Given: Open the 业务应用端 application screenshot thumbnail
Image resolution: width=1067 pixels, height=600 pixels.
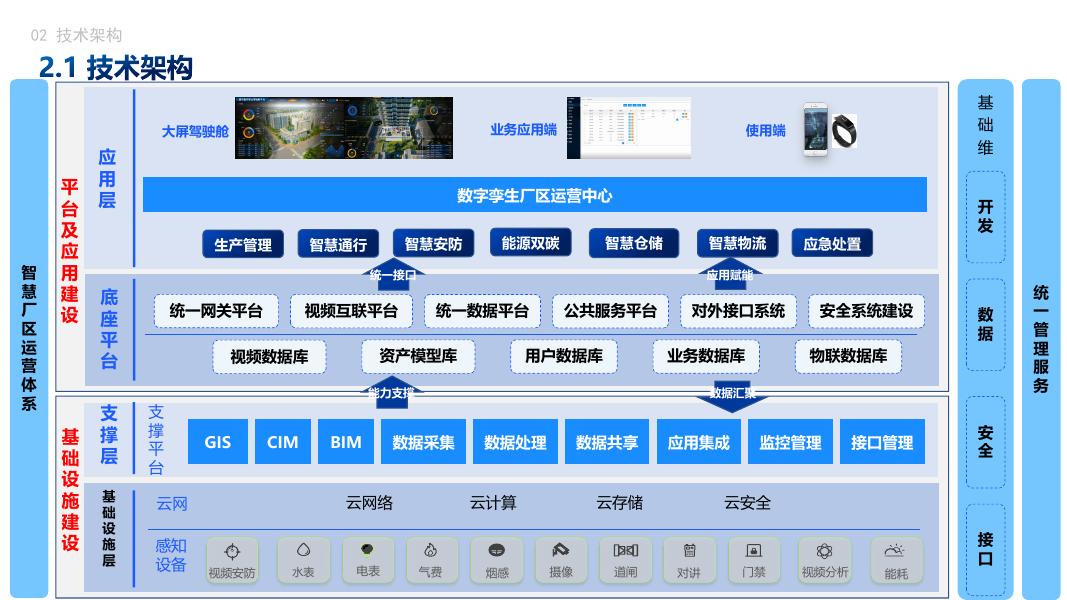Looking at the screenshot, I should pyautogui.click(x=629, y=128).
